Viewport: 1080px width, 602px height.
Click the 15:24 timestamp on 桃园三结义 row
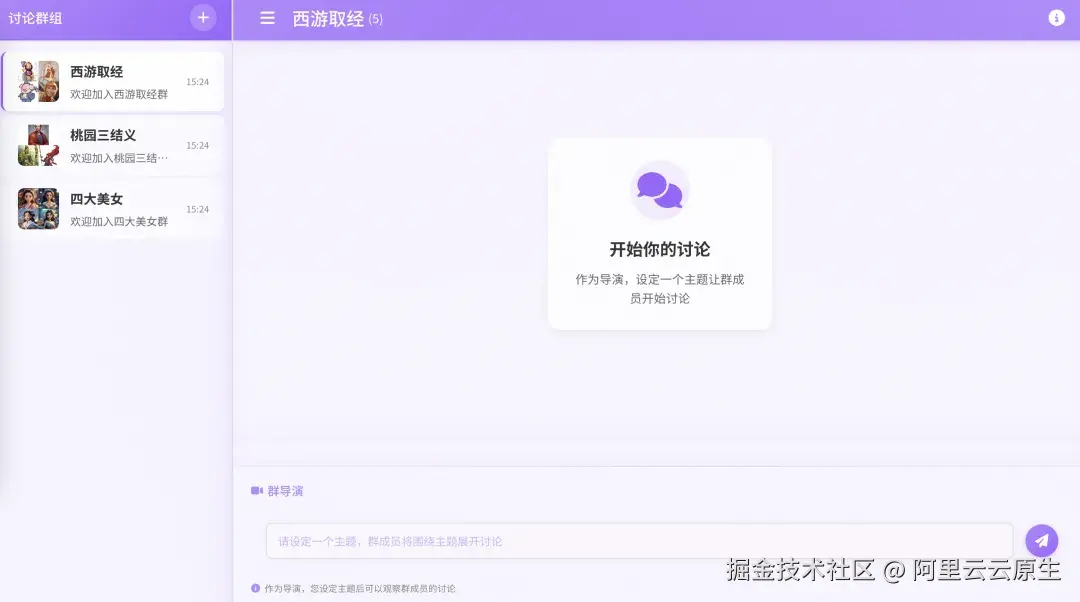[198, 145]
